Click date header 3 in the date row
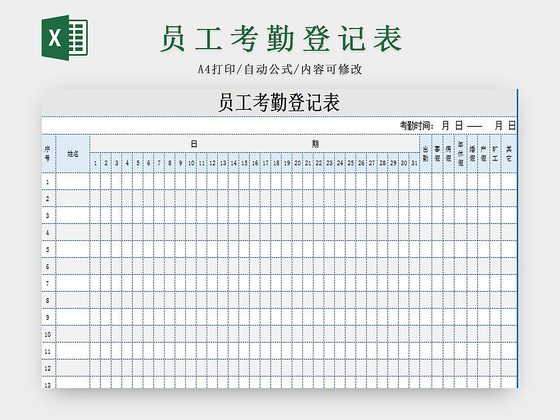560x420 pixels. (116, 163)
